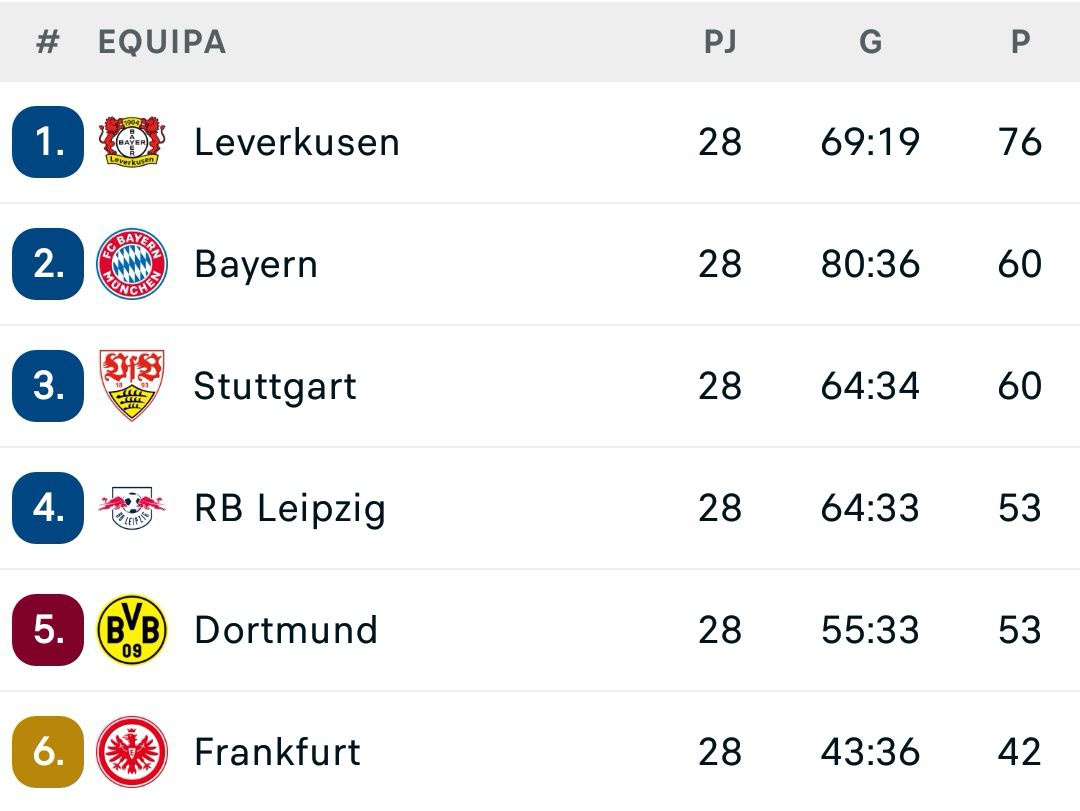
Task: Open Dortmund team details
Action: click(286, 630)
